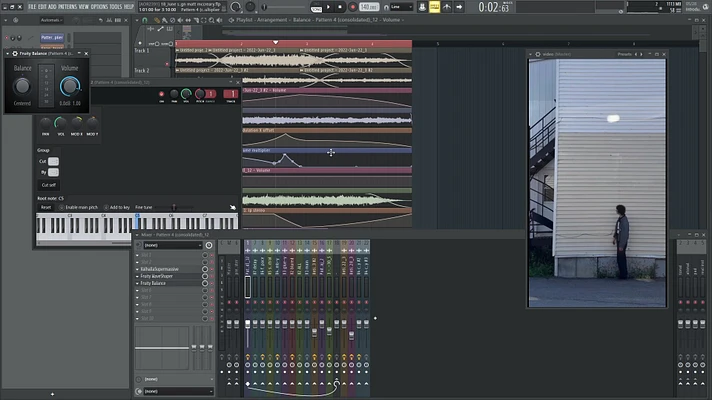Click the Cut self button

tap(49, 185)
